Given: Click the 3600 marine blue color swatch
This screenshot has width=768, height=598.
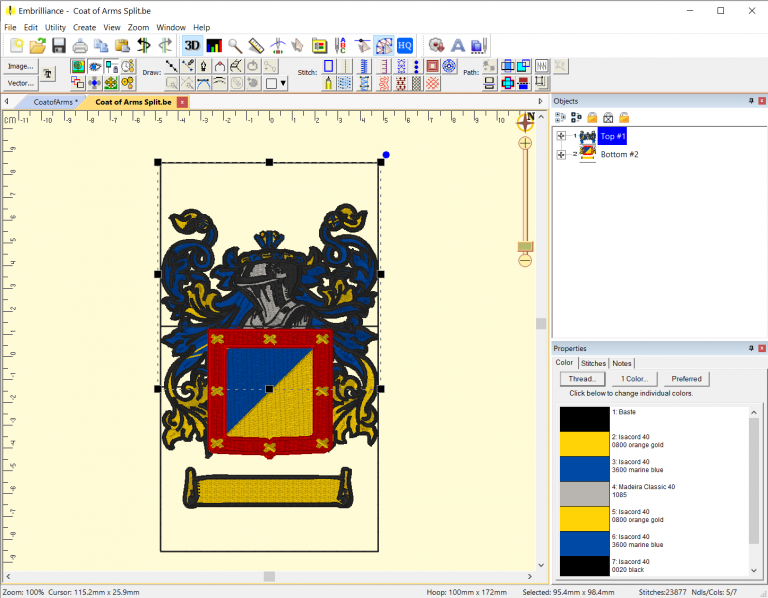Looking at the screenshot, I should pyautogui.click(x=584, y=469).
